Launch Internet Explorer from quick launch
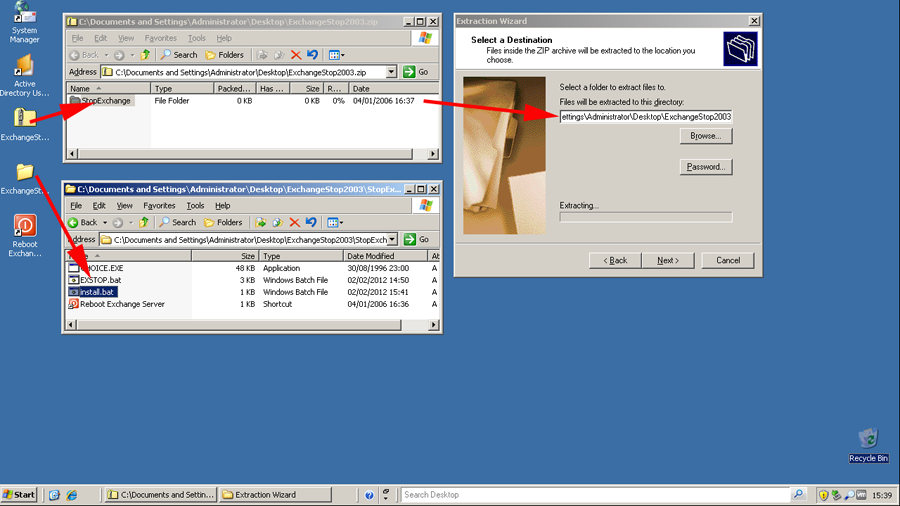 point(72,495)
